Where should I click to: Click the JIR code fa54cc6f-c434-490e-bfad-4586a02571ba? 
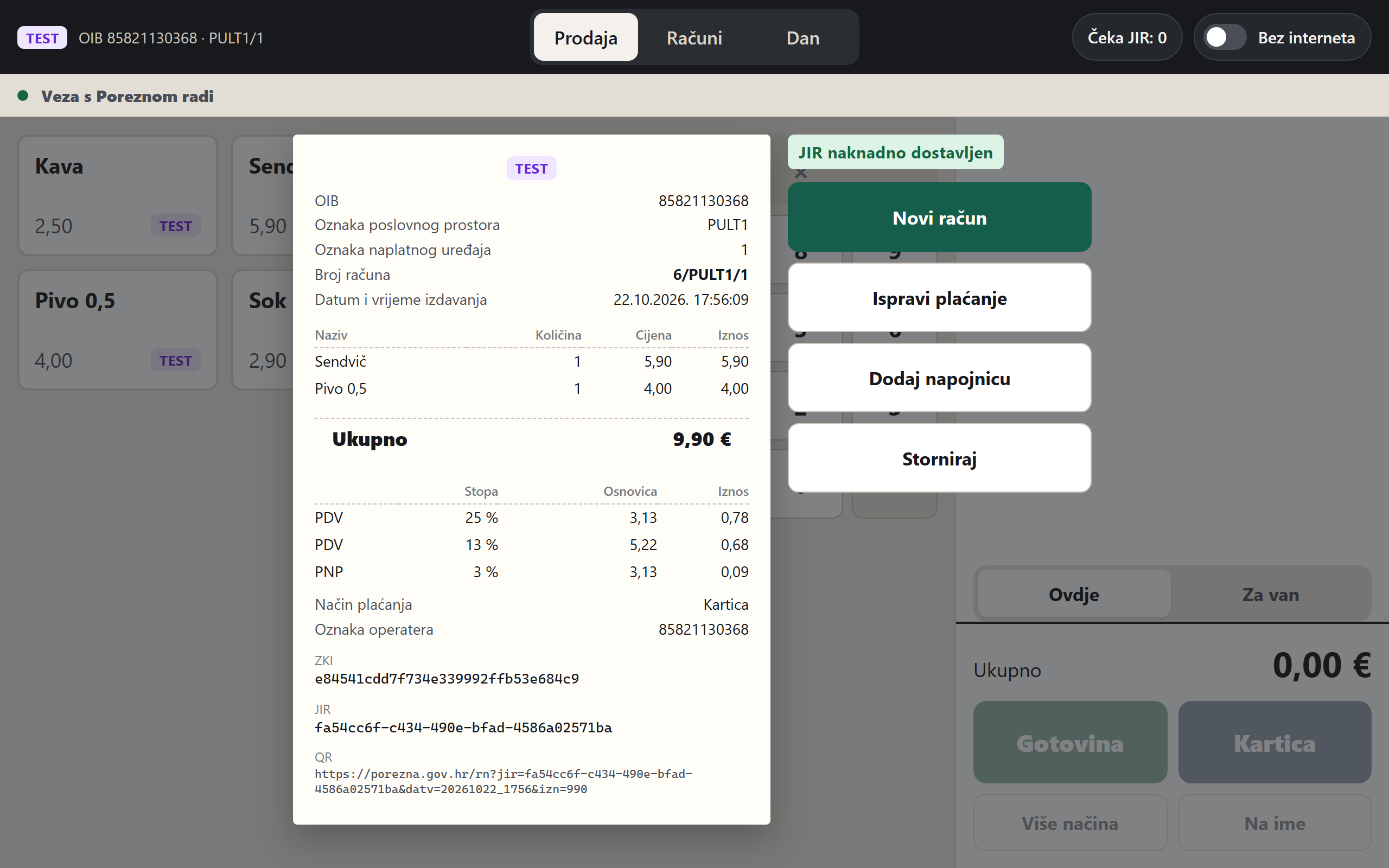click(463, 727)
